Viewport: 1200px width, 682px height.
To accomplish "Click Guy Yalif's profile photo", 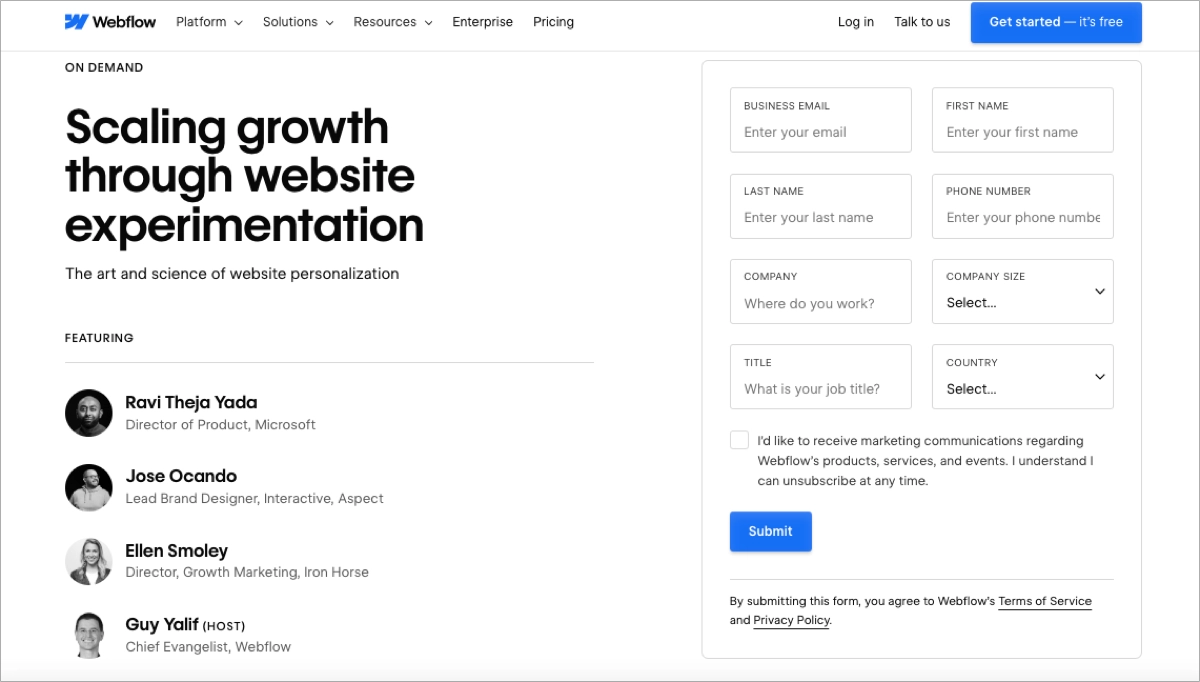I will [89, 635].
